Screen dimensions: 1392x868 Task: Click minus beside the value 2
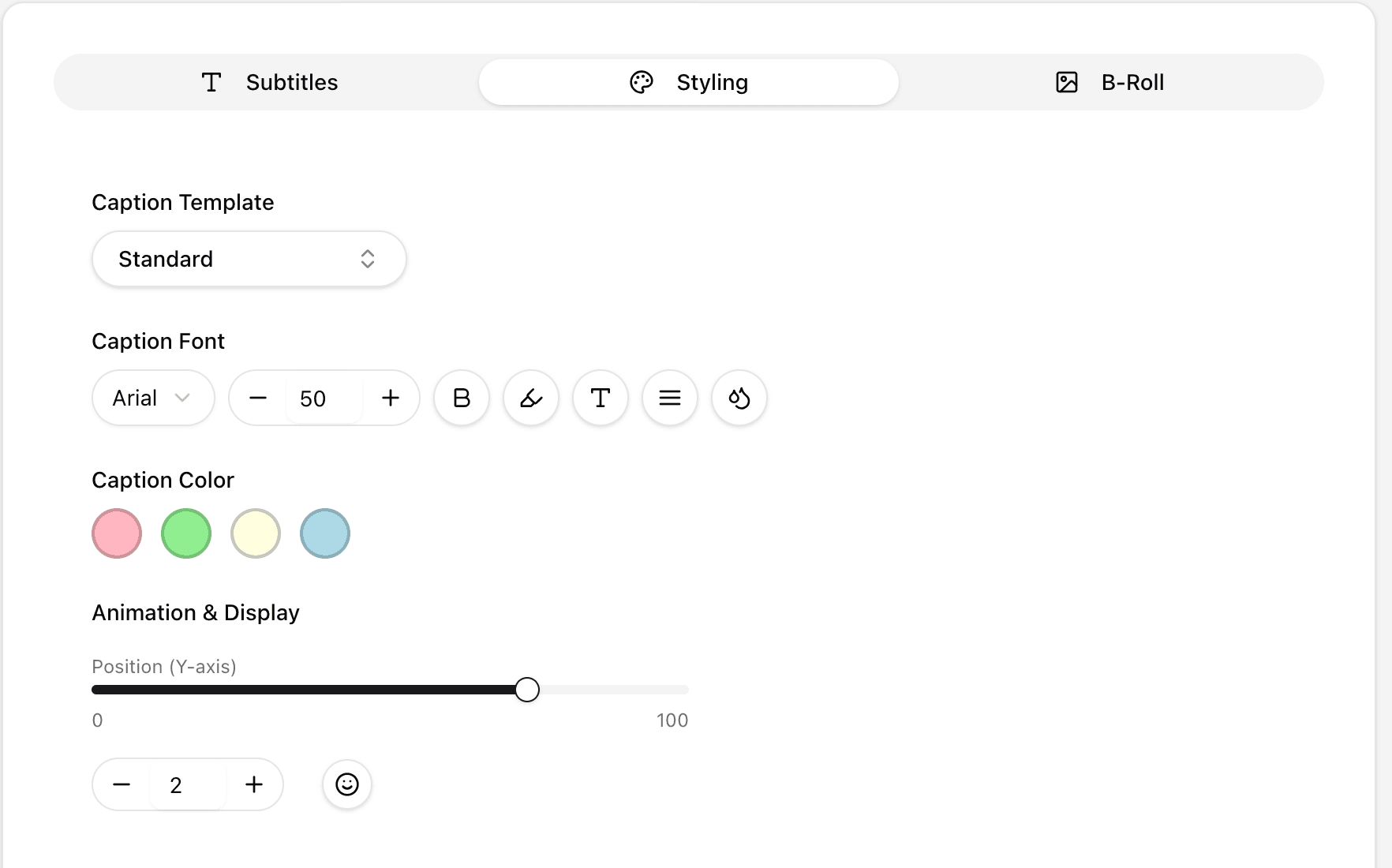tap(122, 784)
